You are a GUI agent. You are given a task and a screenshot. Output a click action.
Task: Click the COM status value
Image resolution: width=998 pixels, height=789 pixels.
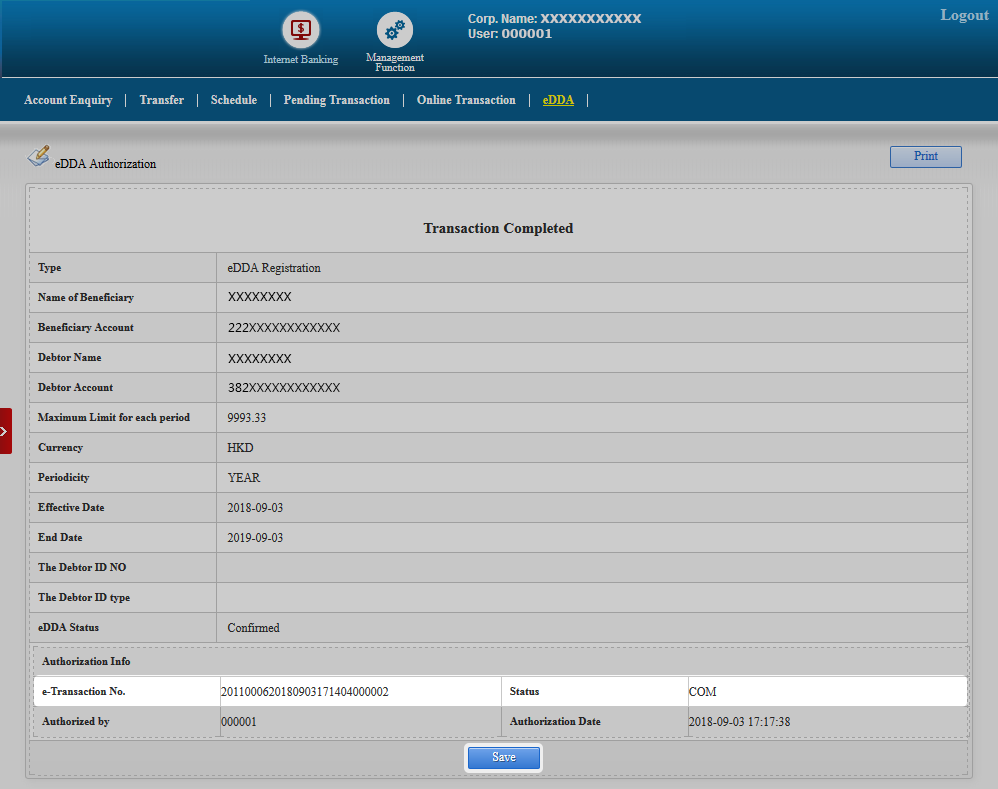(702, 692)
